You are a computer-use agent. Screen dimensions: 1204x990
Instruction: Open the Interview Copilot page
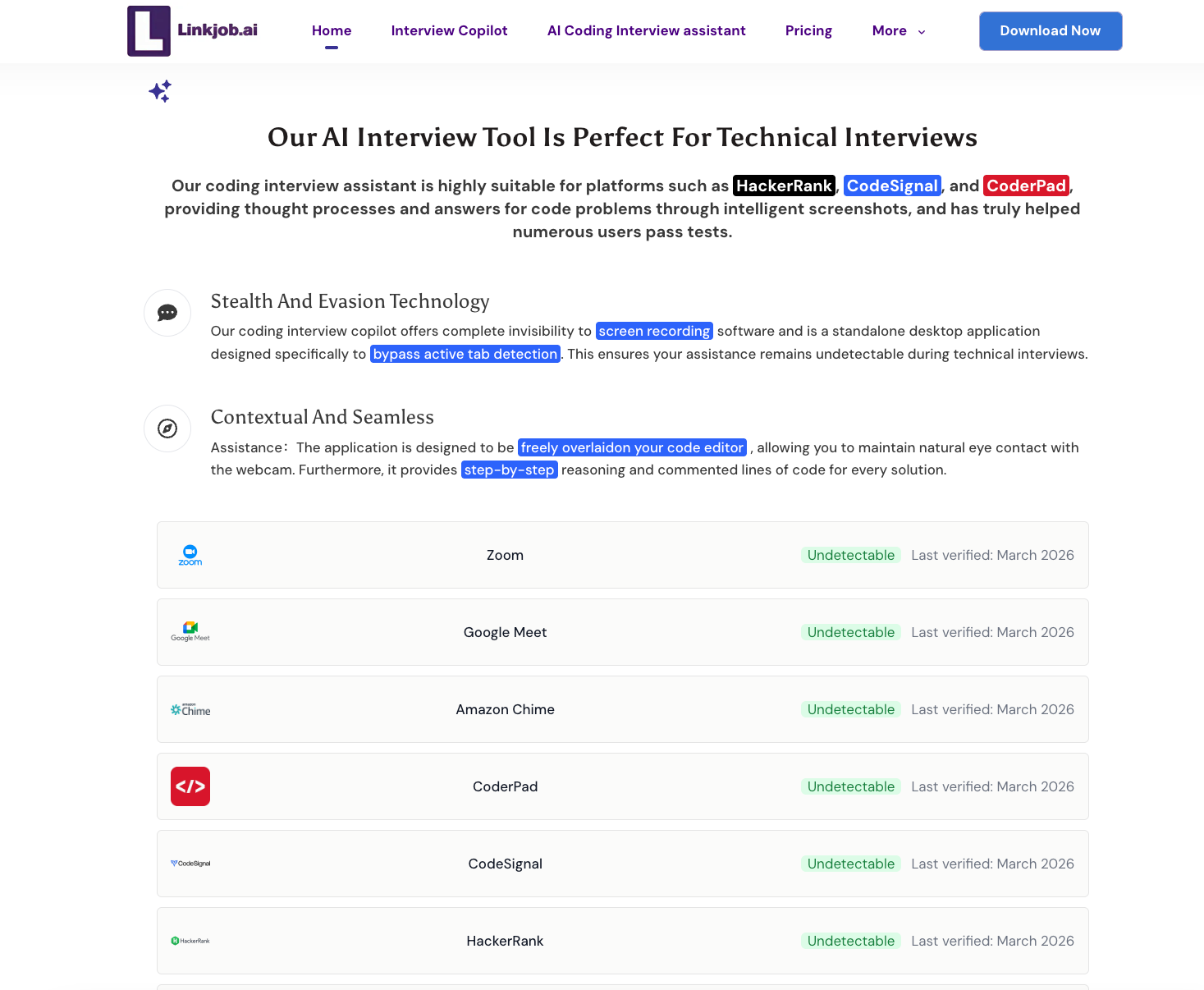click(449, 31)
